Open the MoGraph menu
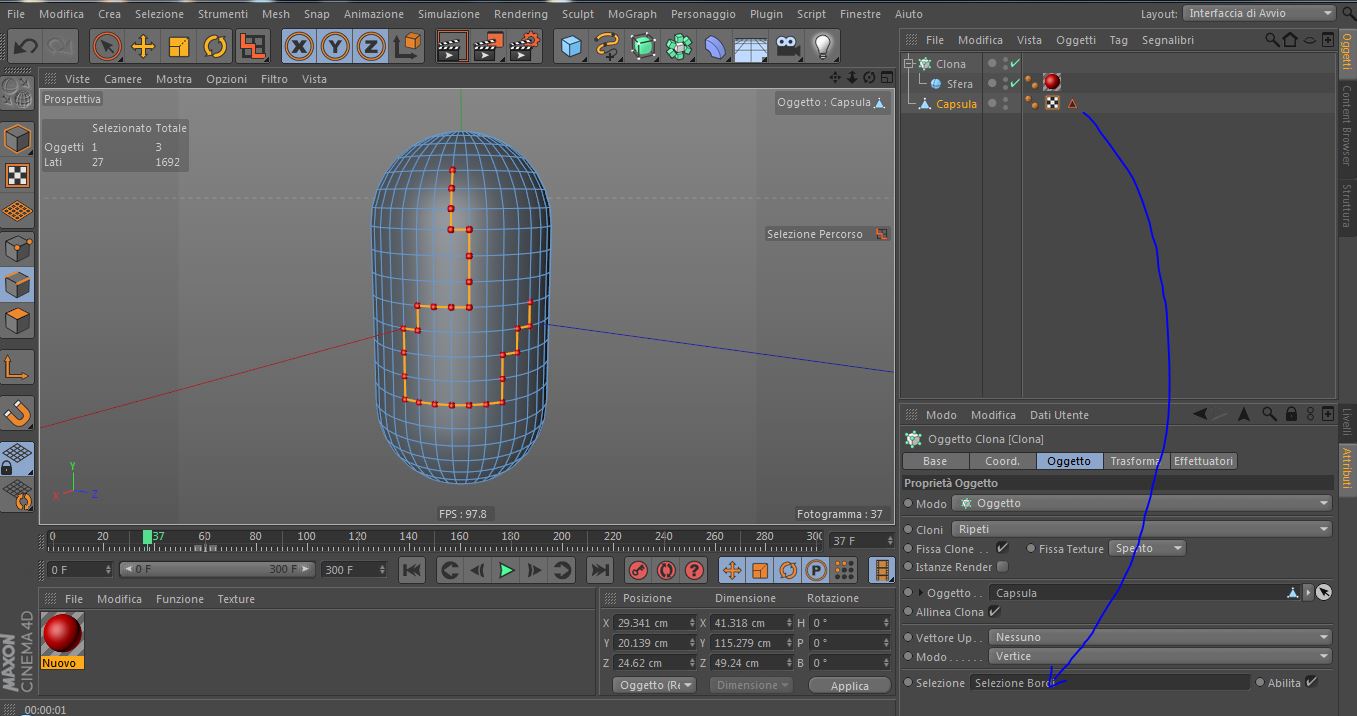This screenshot has width=1357, height=716. [x=632, y=14]
